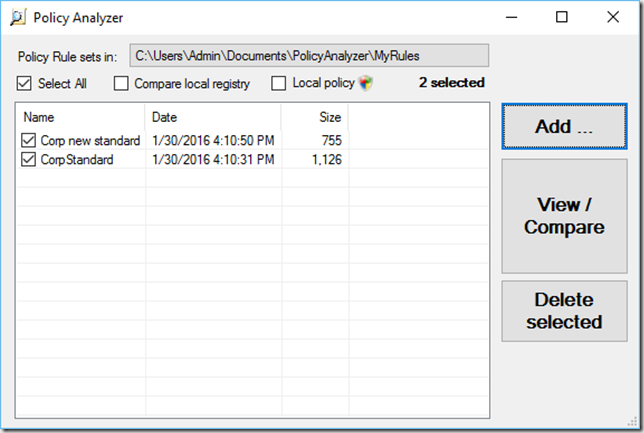Sort list by the Name column header

(x=80, y=117)
